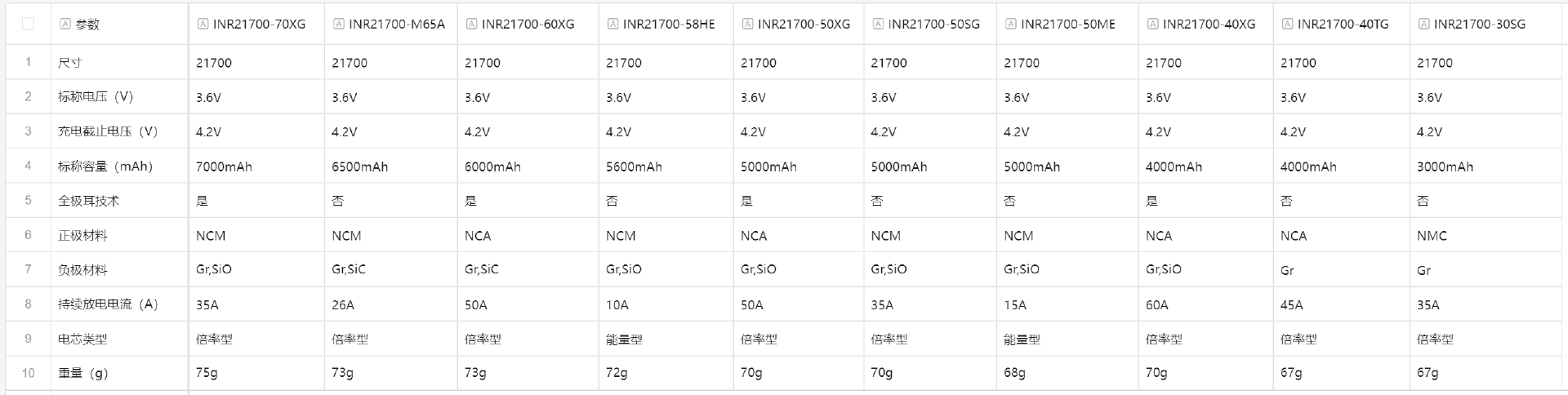
Task: Click the NMC cathode cell under INR21700-30SG
Action: point(1432,236)
